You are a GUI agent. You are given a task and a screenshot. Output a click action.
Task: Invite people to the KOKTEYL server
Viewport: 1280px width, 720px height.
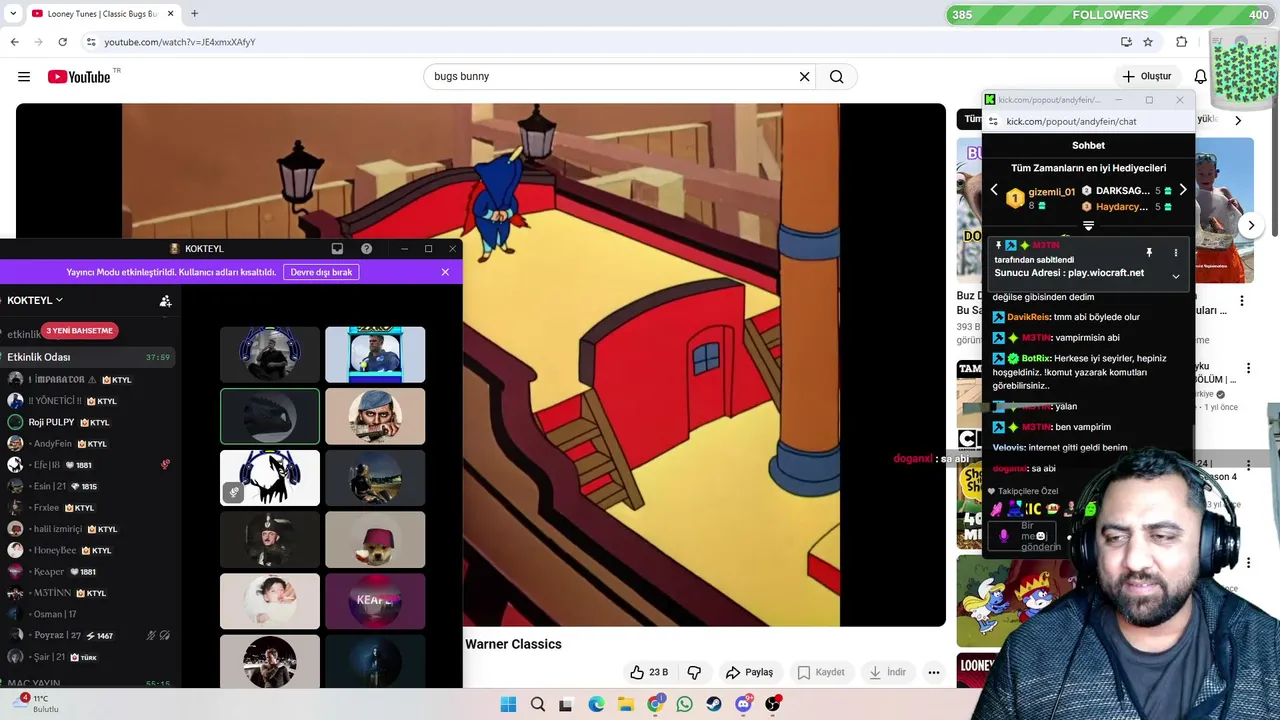165,300
